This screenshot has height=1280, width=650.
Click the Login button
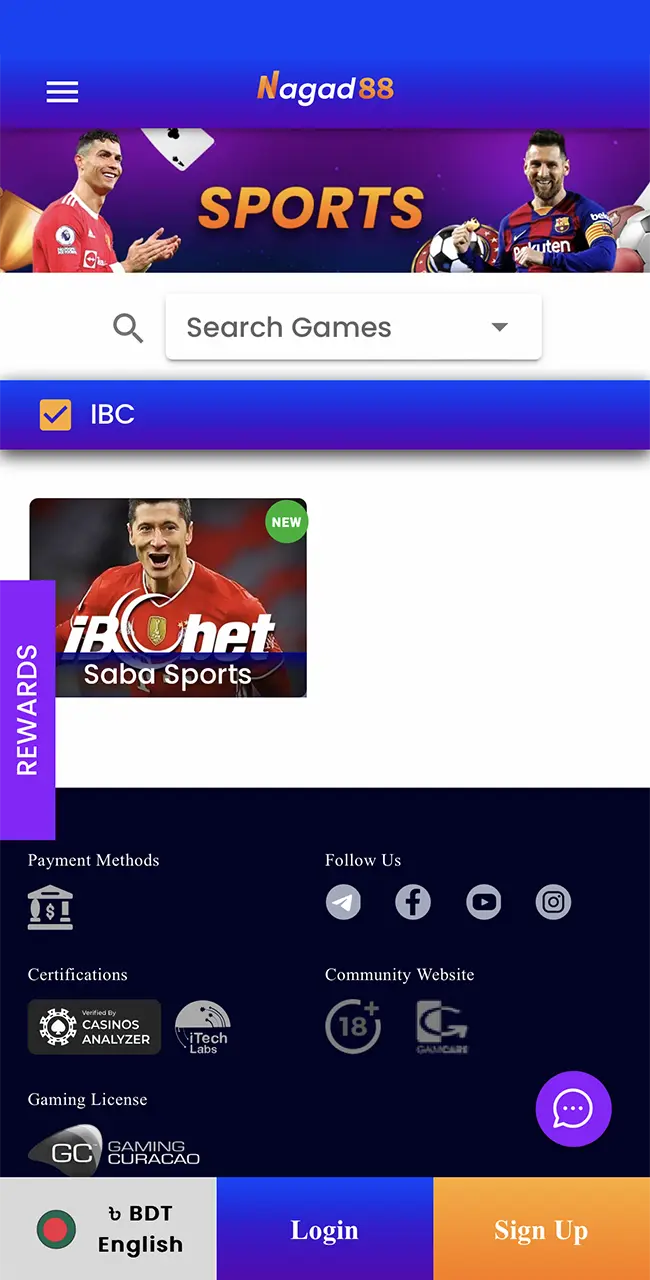(325, 1229)
